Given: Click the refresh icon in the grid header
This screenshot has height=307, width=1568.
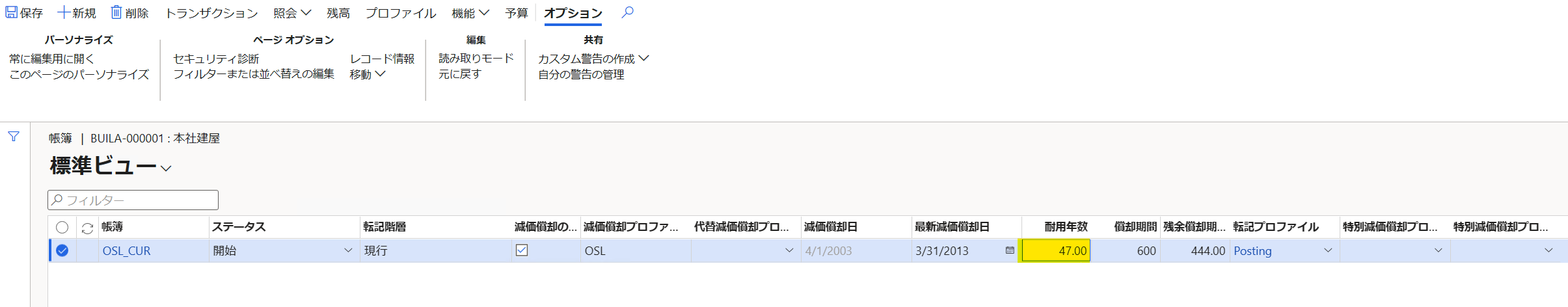Looking at the screenshot, I should [87, 228].
